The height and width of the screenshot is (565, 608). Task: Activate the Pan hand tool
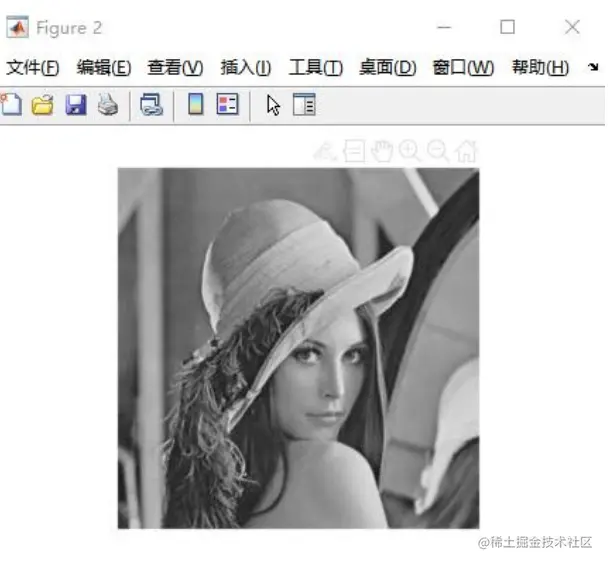(382, 151)
